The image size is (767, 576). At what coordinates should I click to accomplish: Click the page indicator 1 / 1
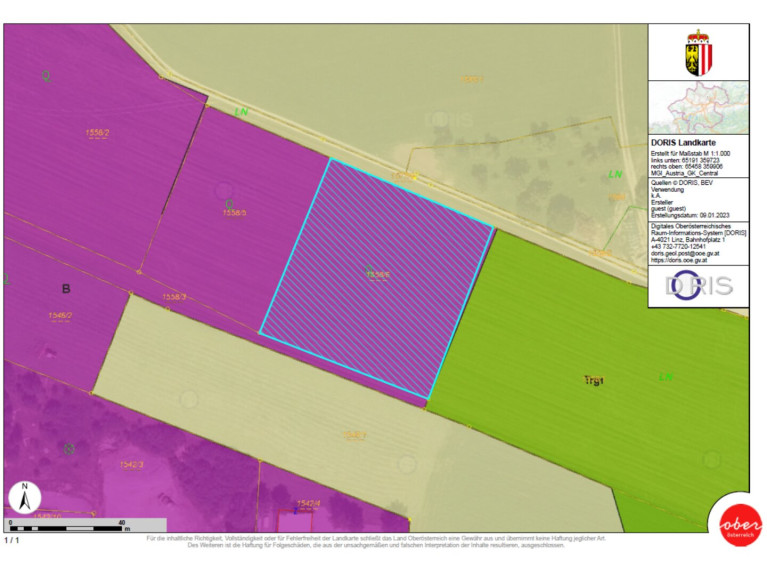coord(12,540)
